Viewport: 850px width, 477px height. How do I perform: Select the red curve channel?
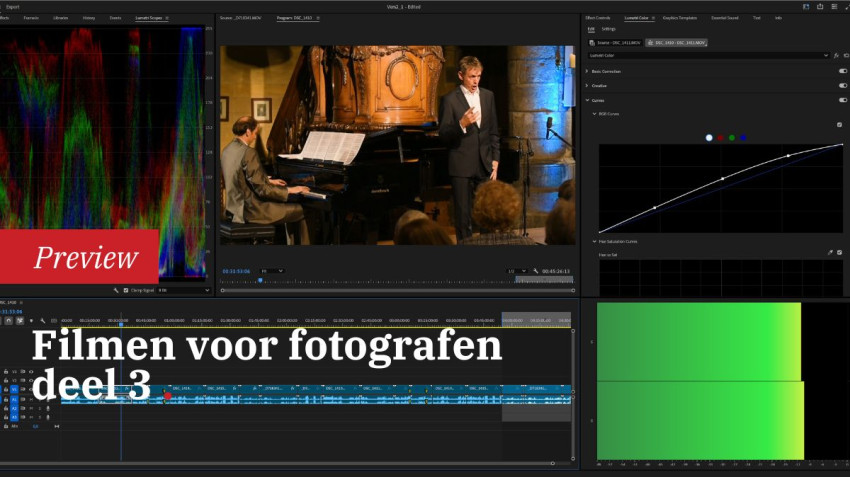coord(720,138)
